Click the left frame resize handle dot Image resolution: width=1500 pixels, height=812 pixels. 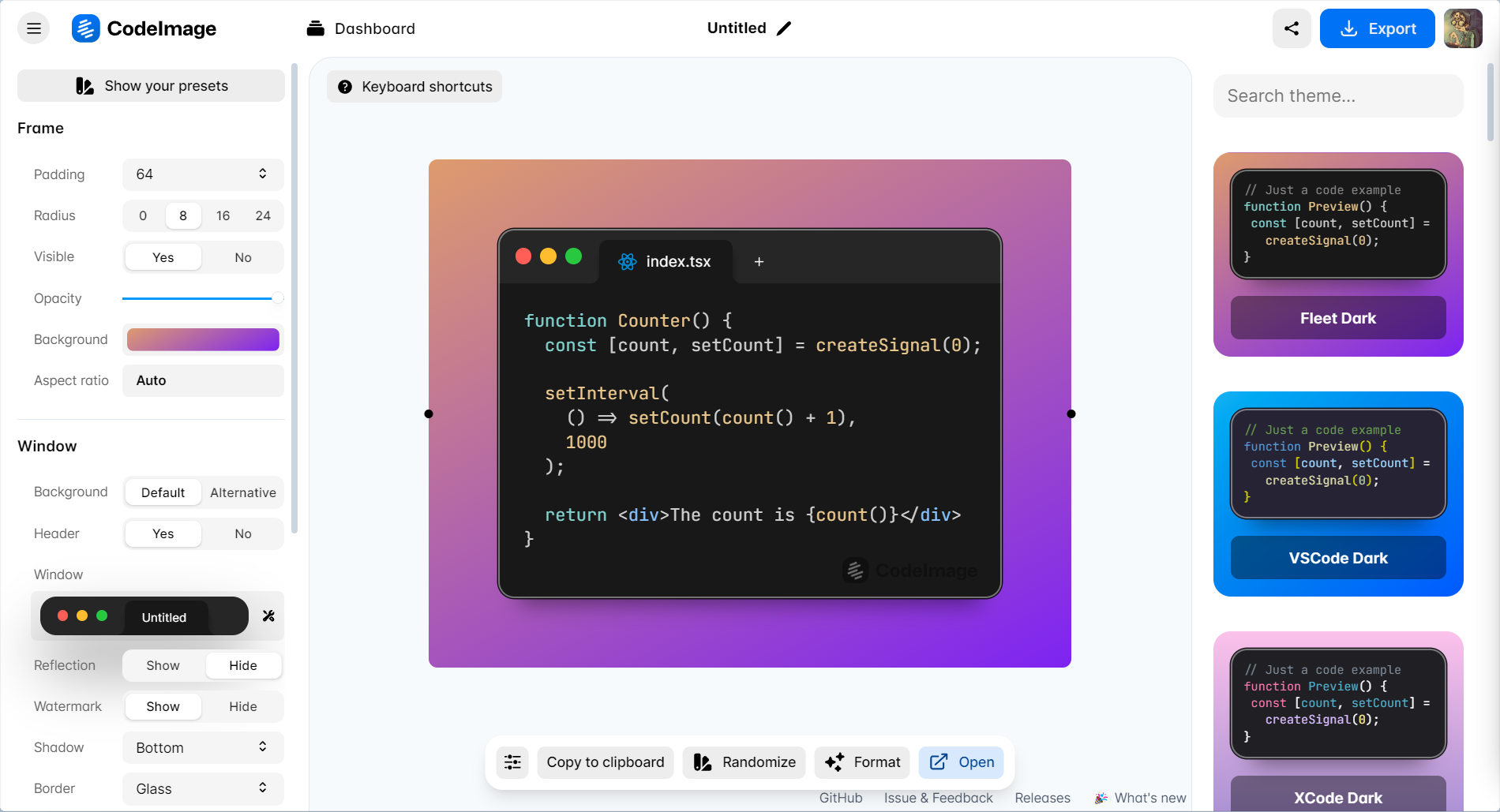pos(429,413)
